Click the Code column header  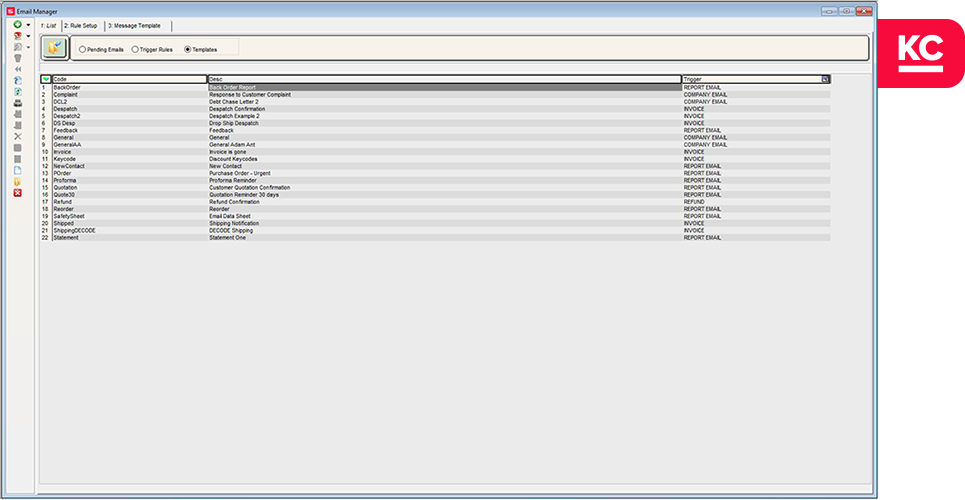pyautogui.click(x=129, y=79)
